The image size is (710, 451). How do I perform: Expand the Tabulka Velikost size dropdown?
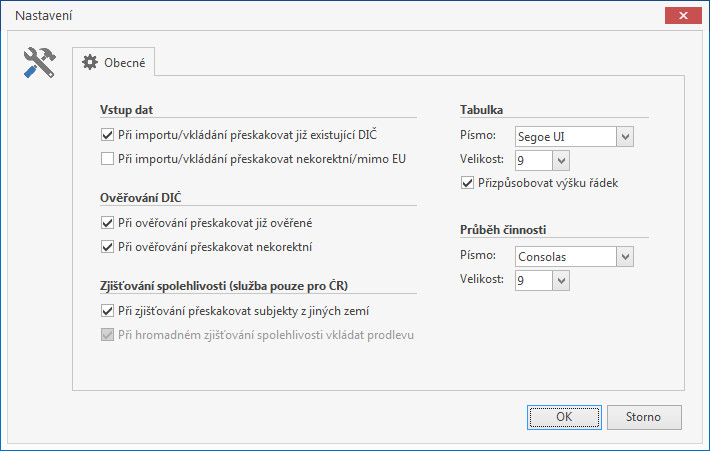(x=561, y=160)
